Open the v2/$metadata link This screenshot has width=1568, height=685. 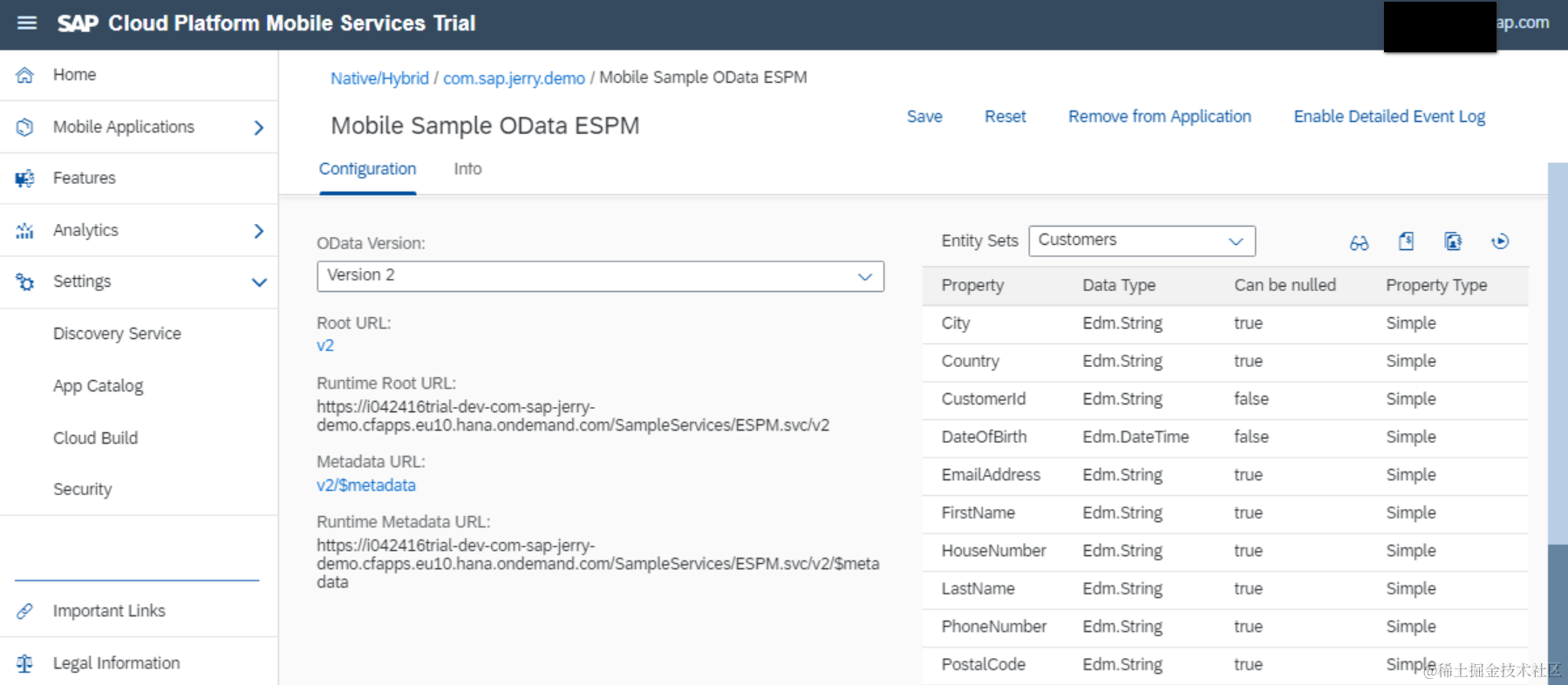coord(366,485)
